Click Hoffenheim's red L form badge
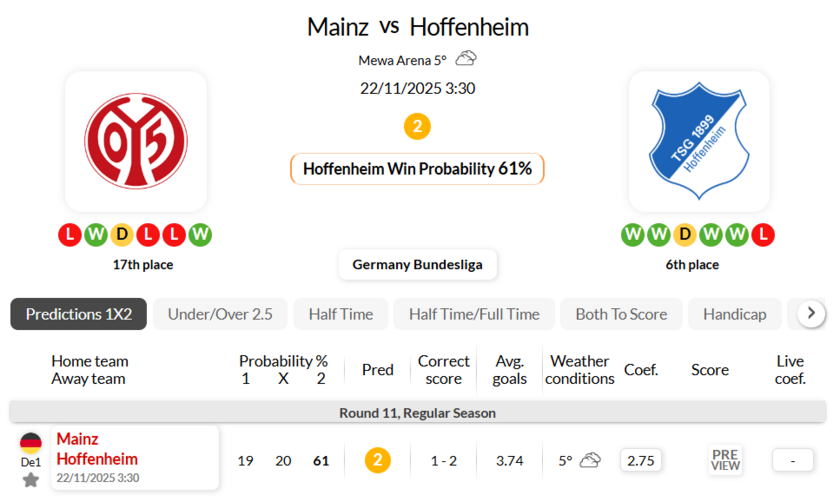840x502 pixels. pos(764,235)
